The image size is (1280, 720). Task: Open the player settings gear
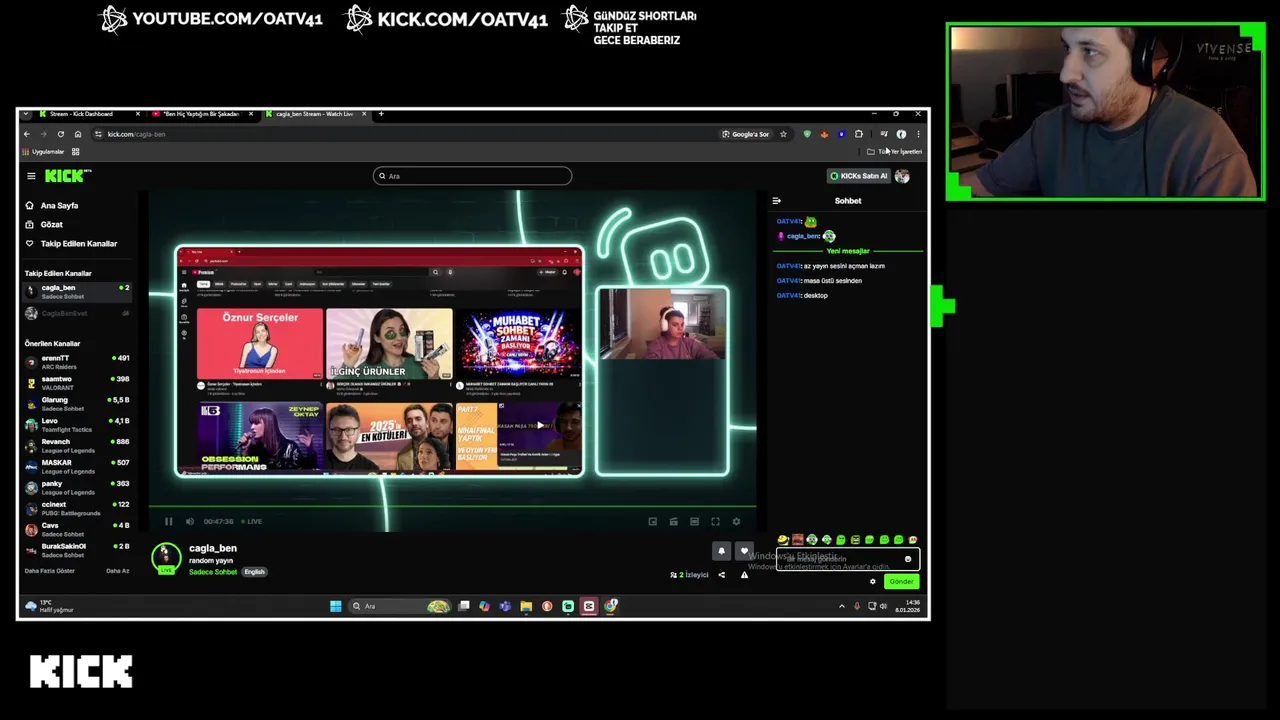(x=736, y=521)
